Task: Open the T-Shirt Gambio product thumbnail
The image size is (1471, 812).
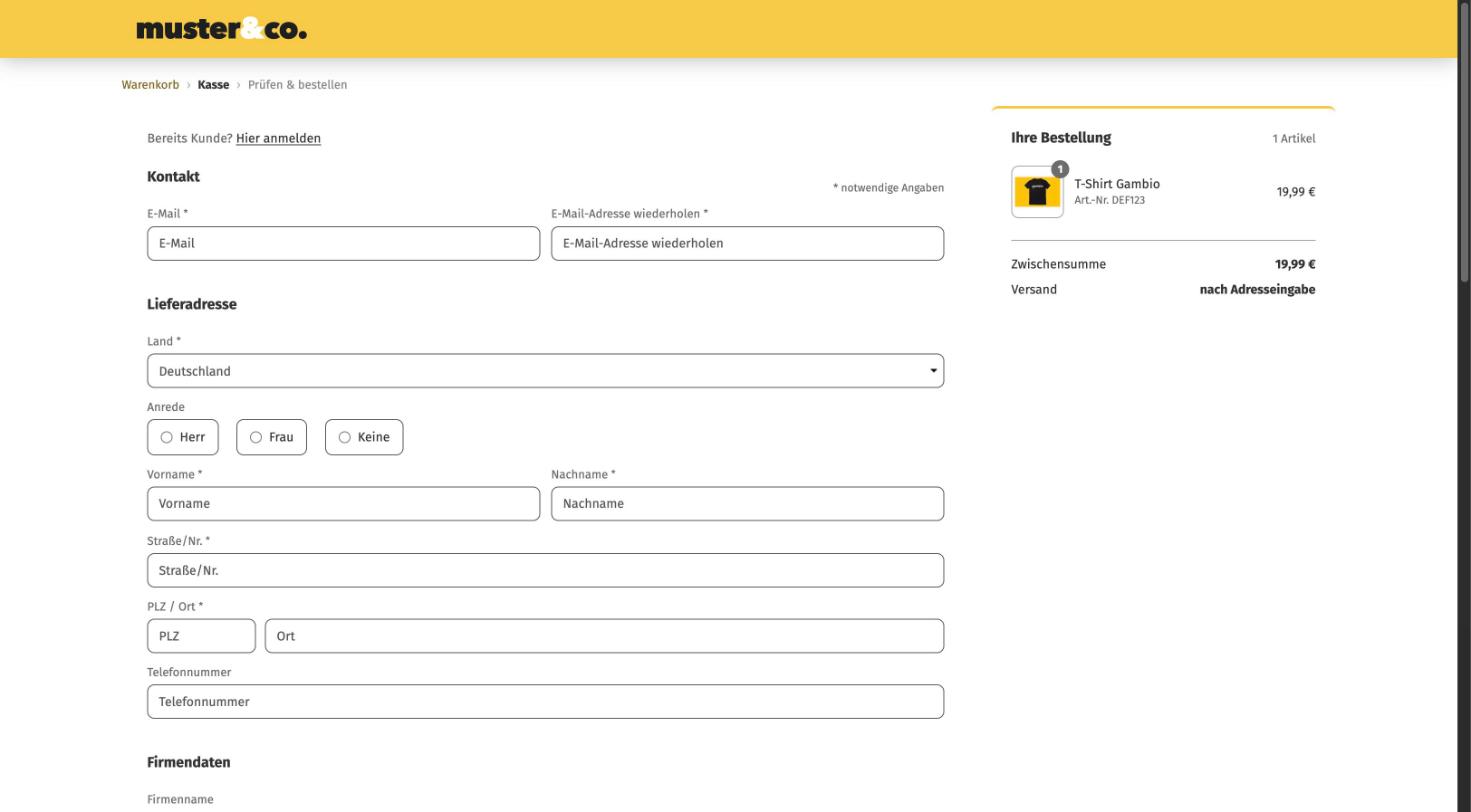Action: pos(1037,192)
